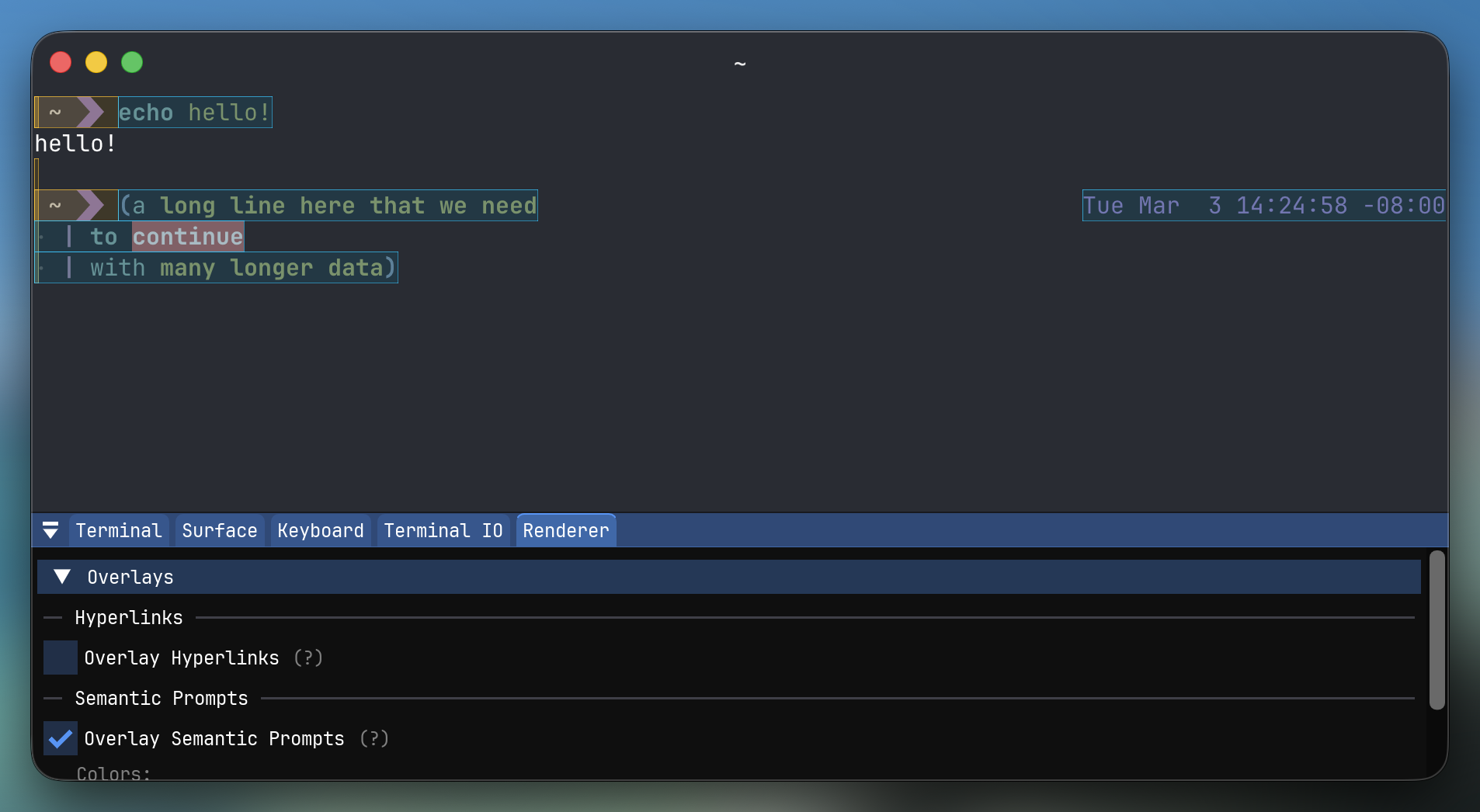Click the Renderer tab
Image resolution: width=1480 pixels, height=812 pixels.
tap(565, 530)
